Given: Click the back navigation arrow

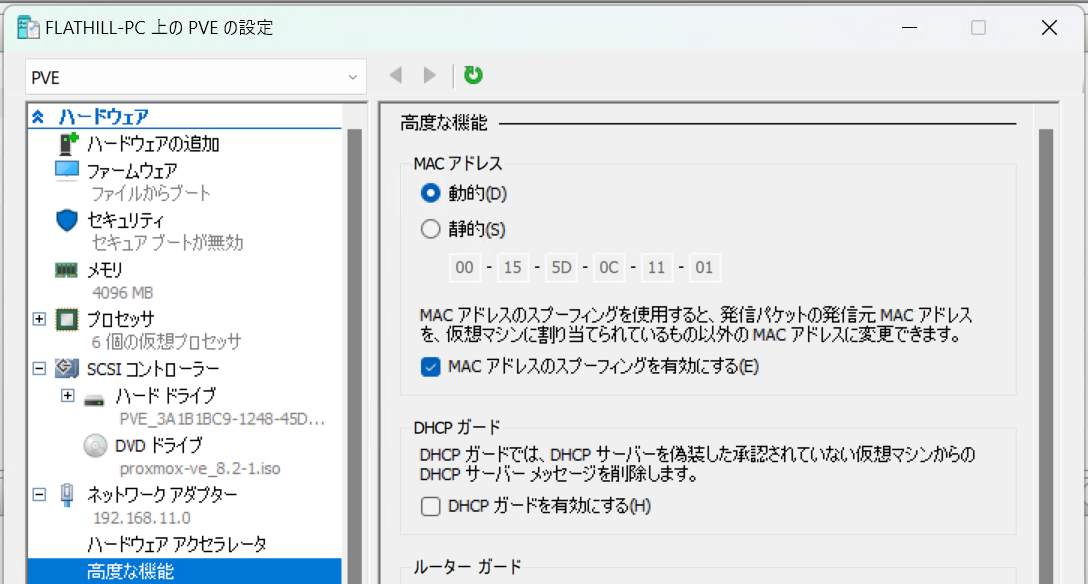Looking at the screenshot, I should pyautogui.click(x=395, y=74).
